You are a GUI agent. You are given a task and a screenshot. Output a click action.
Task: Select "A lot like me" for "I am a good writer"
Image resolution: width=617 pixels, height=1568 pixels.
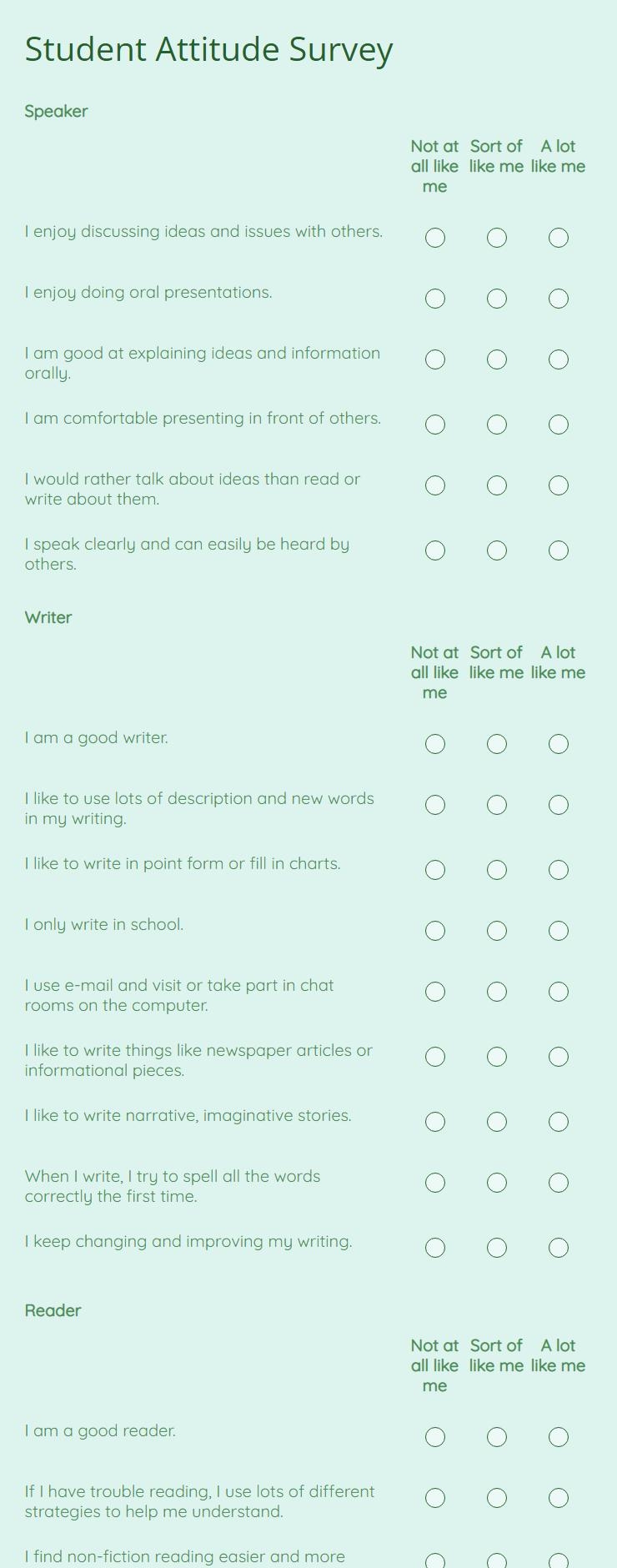click(558, 743)
